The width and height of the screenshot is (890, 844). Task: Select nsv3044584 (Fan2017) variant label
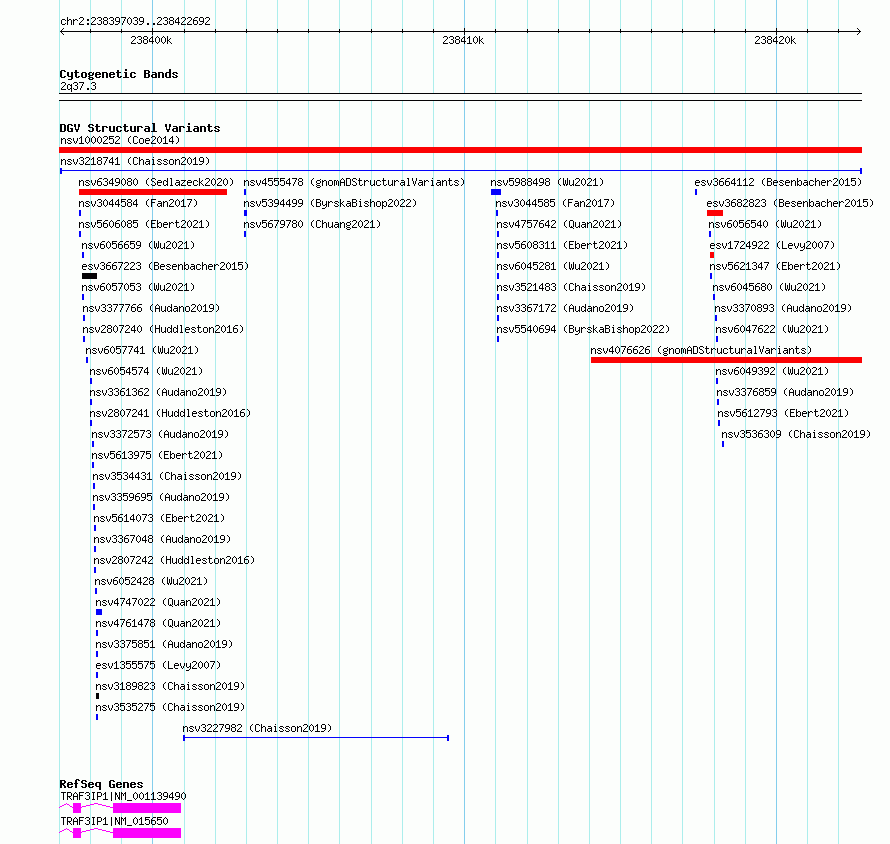coord(138,203)
